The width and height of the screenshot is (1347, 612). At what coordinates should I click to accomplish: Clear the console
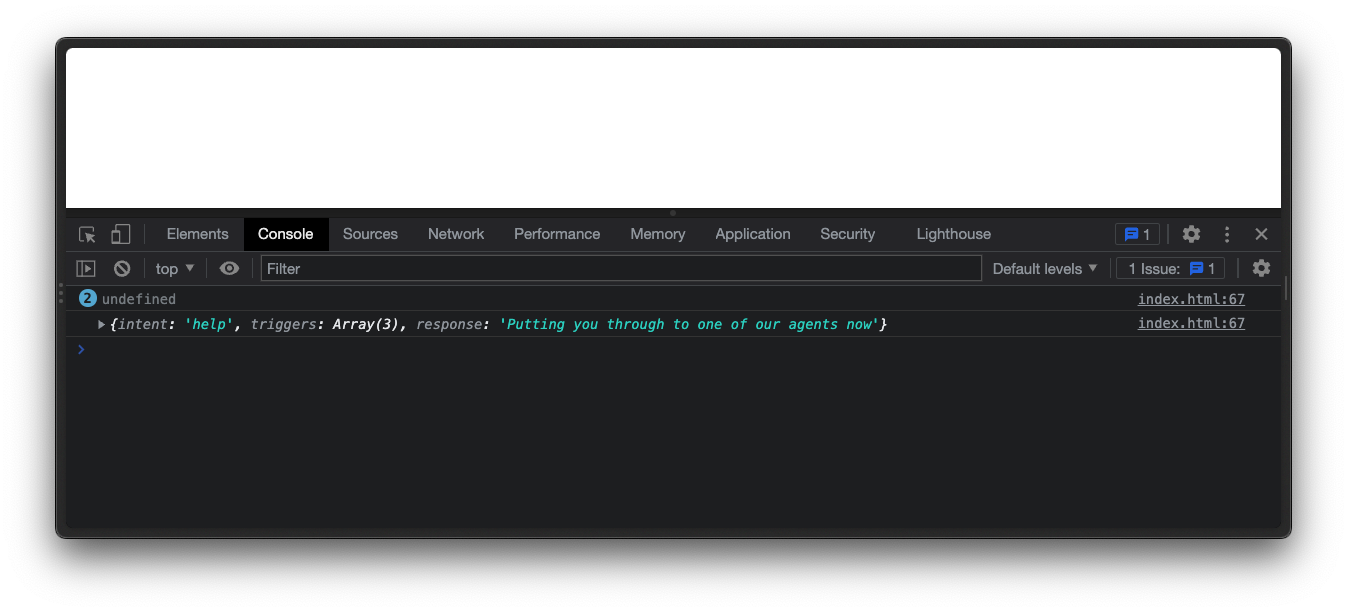click(x=122, y=268)
